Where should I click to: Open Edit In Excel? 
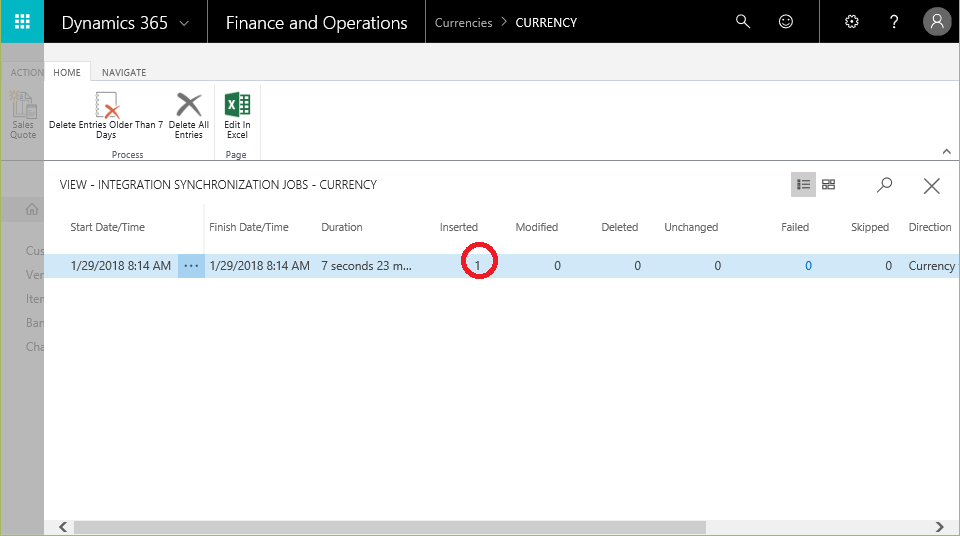pos(237,115)
